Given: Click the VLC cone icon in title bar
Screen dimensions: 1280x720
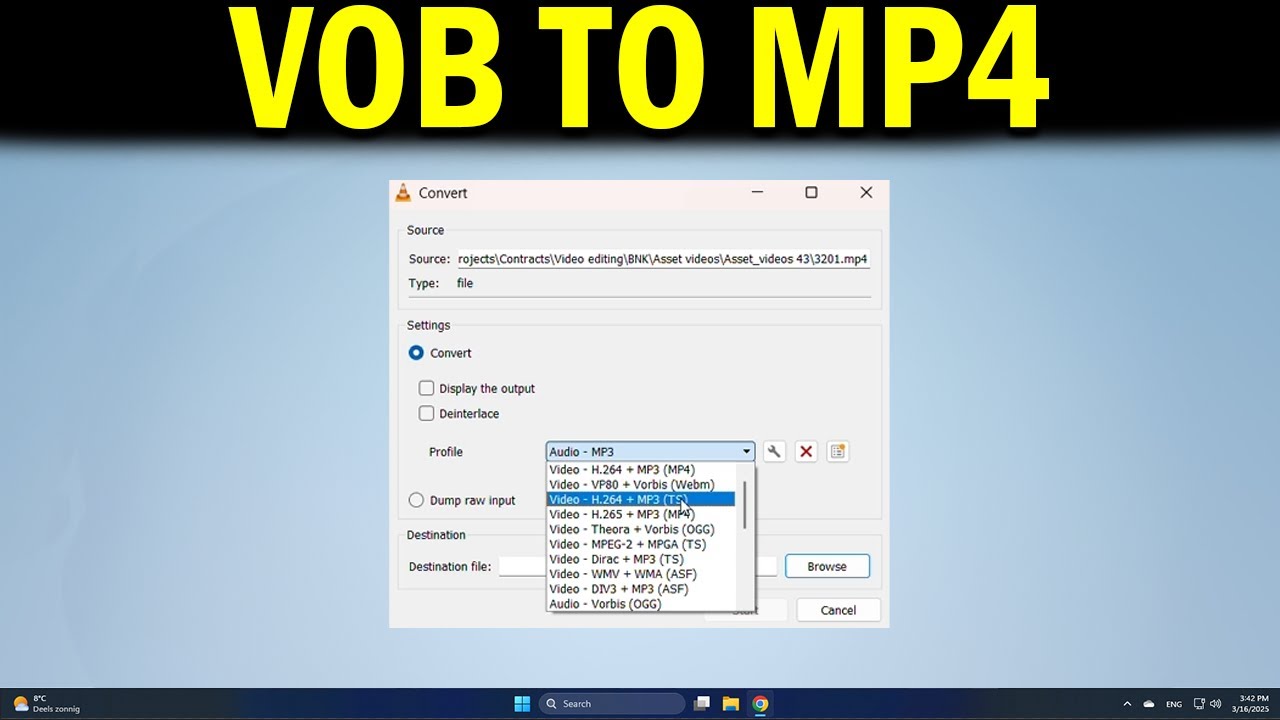Looking at the screenshot, I should (403, 193).
